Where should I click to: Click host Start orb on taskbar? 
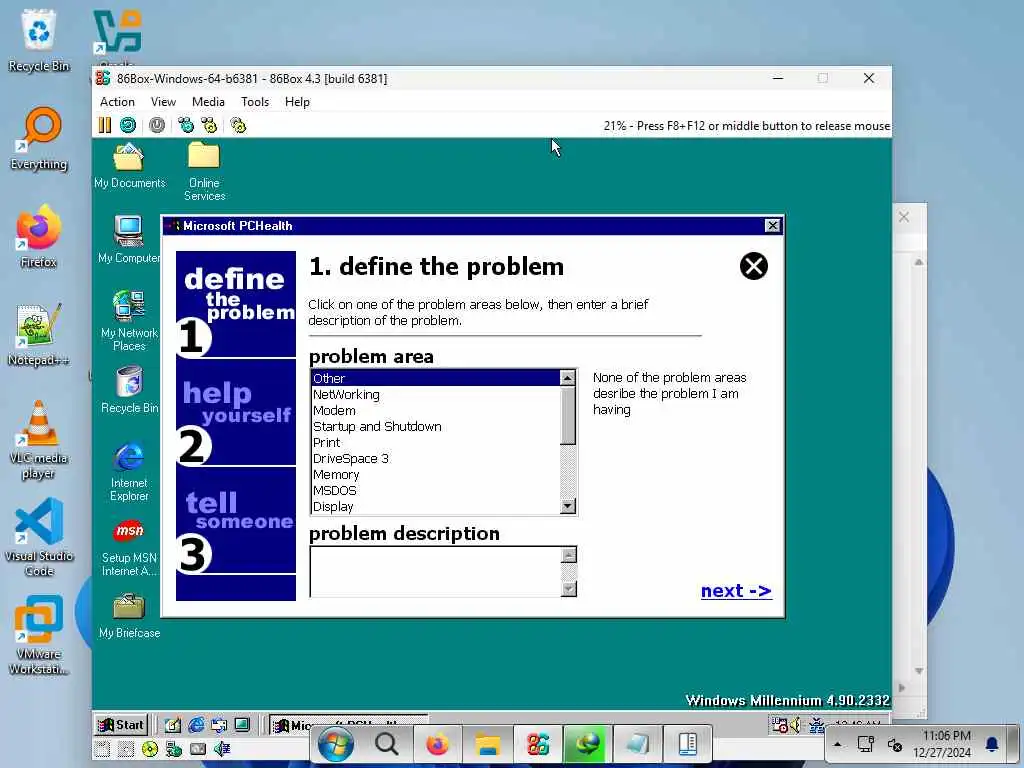coord(336,744)
